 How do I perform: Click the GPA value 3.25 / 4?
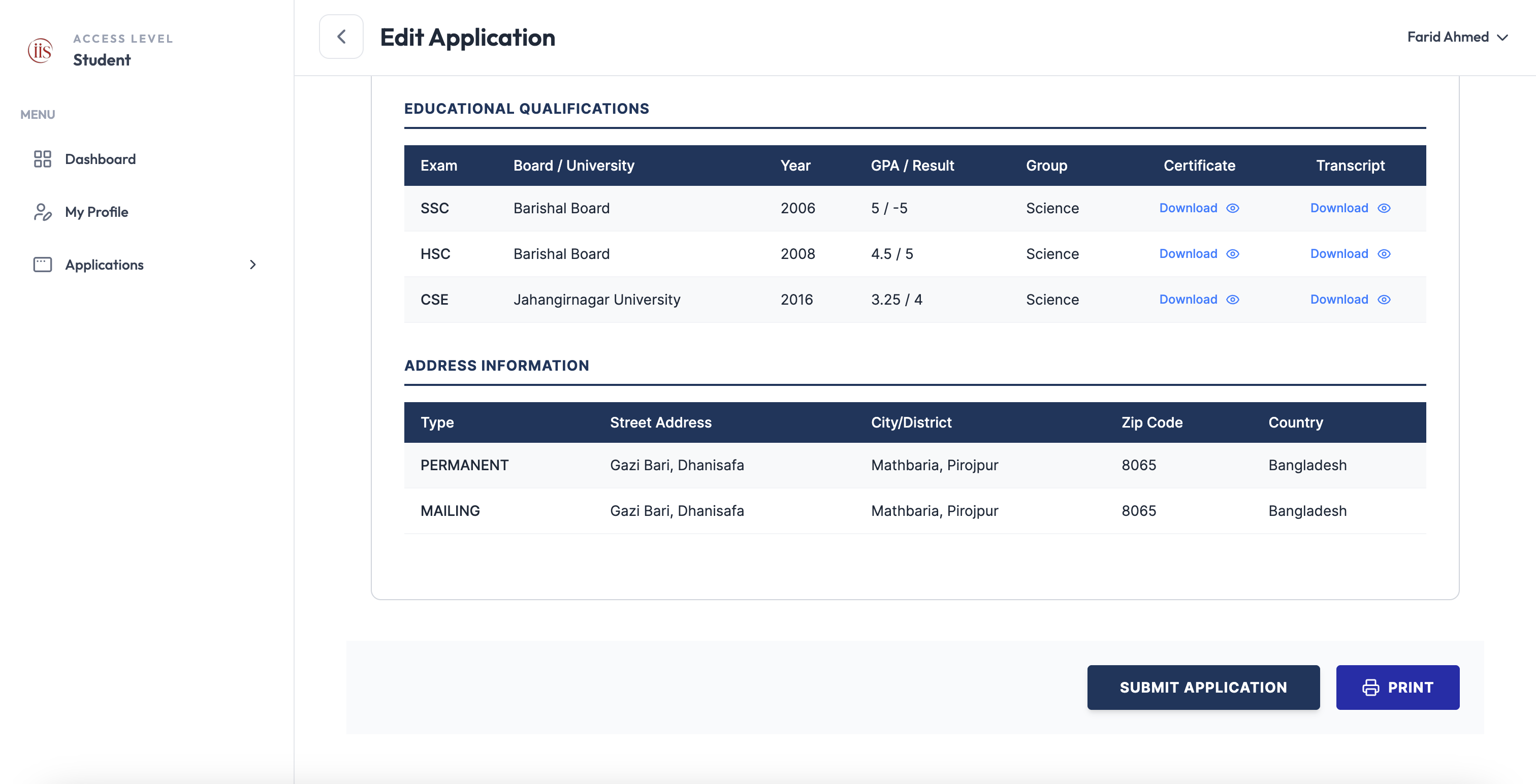tap(896, 299)
